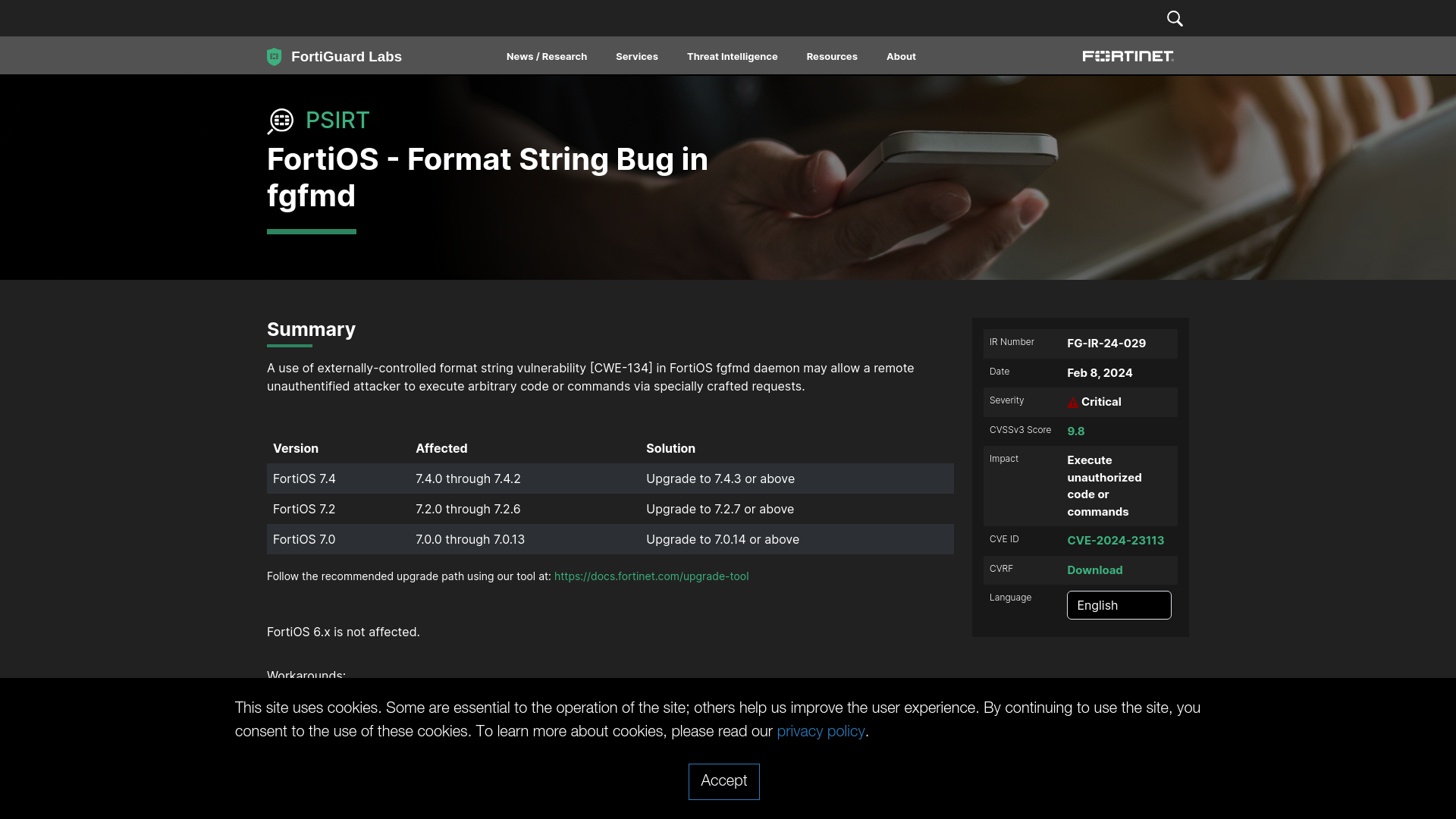Click the CVSSv3 score 9.8
This screenshot has height=819, width=1456.
coord(1076,431)
